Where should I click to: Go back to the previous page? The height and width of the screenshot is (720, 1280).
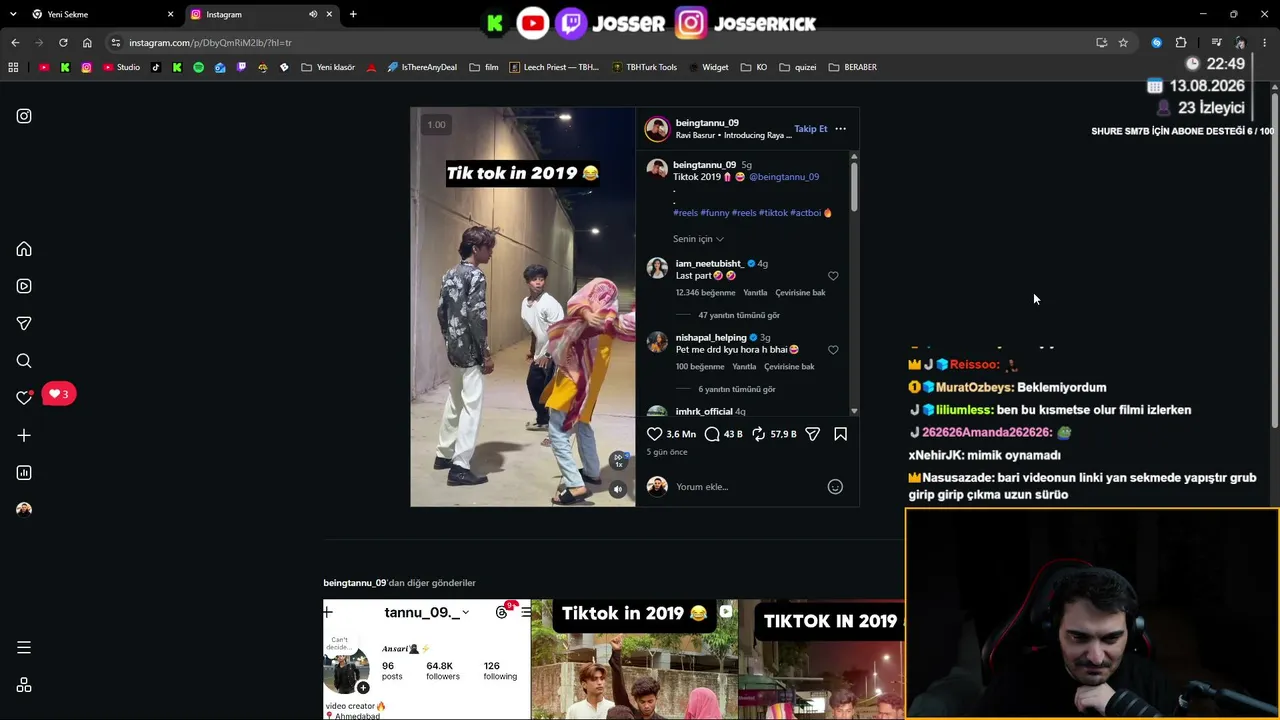pyautogui.click(x=15, y=43)
